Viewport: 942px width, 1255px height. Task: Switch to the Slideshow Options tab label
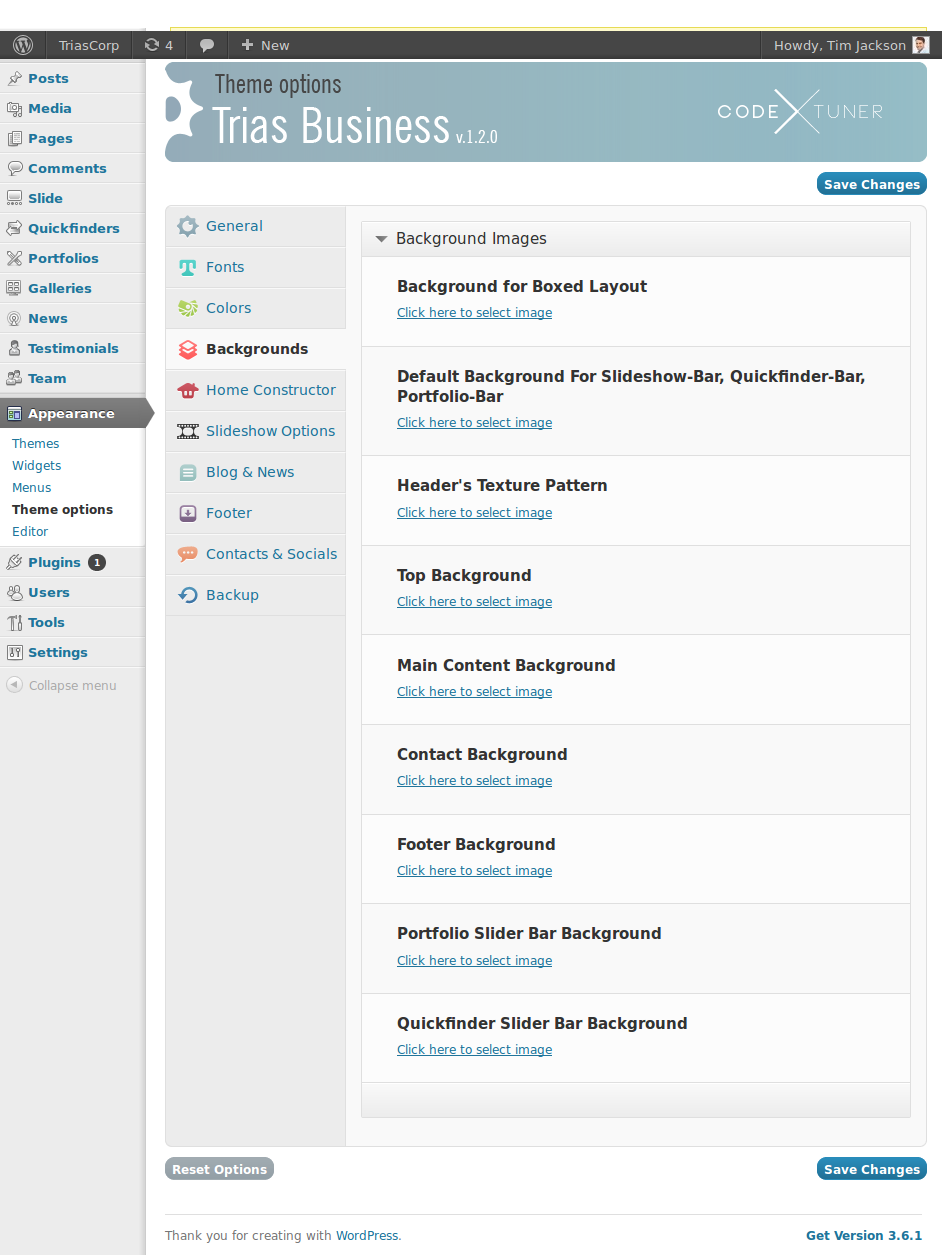[x=271, y=431]
